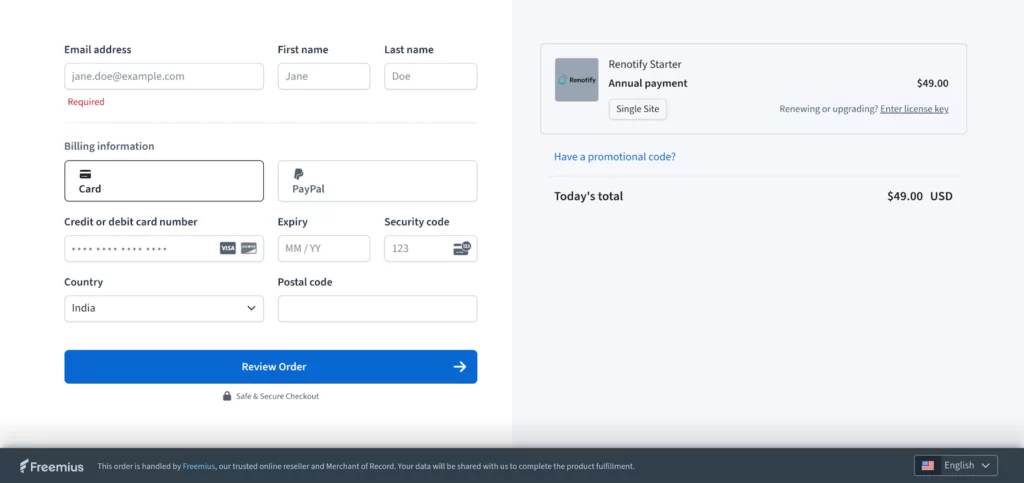
Task: Click Have a promotional code link
Action: 615,157
